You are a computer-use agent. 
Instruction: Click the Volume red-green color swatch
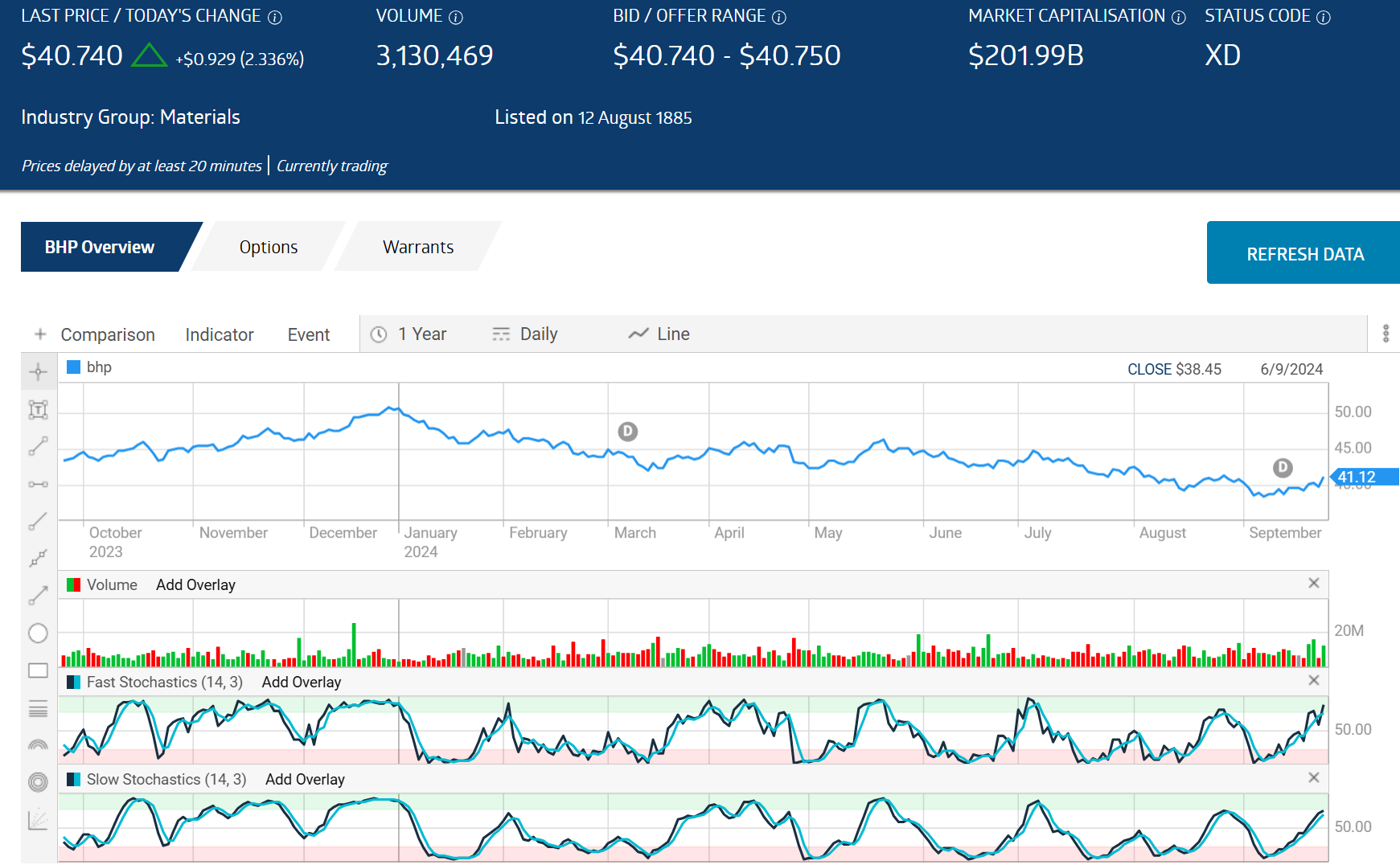73,585
